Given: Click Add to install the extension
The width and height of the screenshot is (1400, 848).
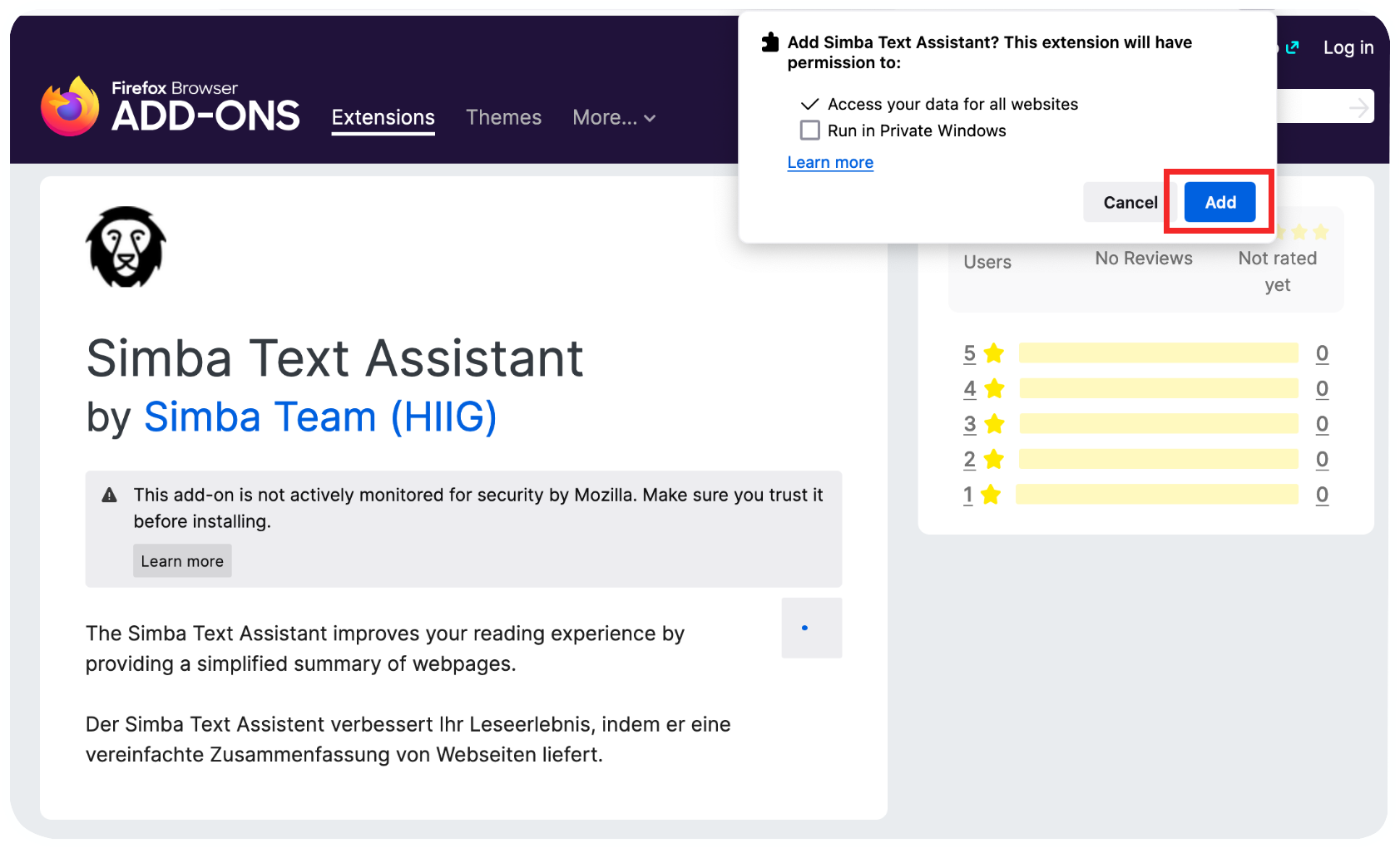Looking at the screenshot, I should (x=1219, y=202).
